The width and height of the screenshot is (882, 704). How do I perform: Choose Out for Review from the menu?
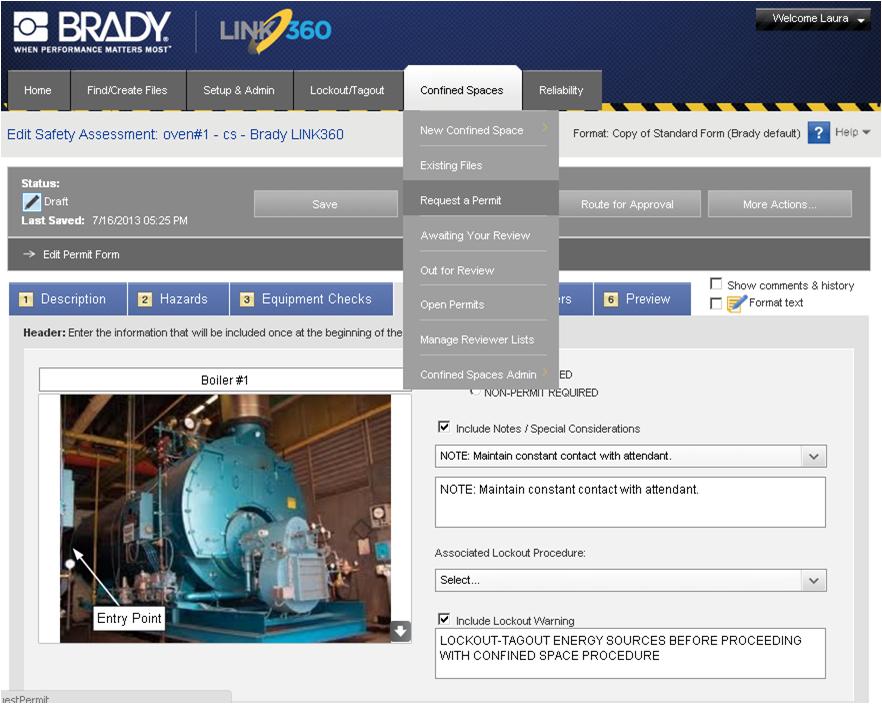click(x=481, y=270)
